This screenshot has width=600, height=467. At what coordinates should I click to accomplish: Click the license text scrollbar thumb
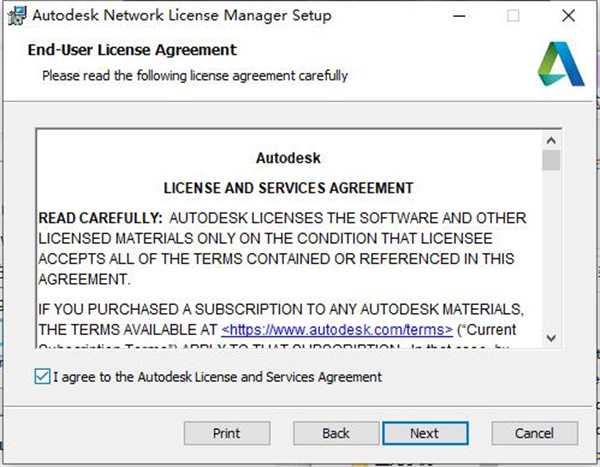point(551,161)
